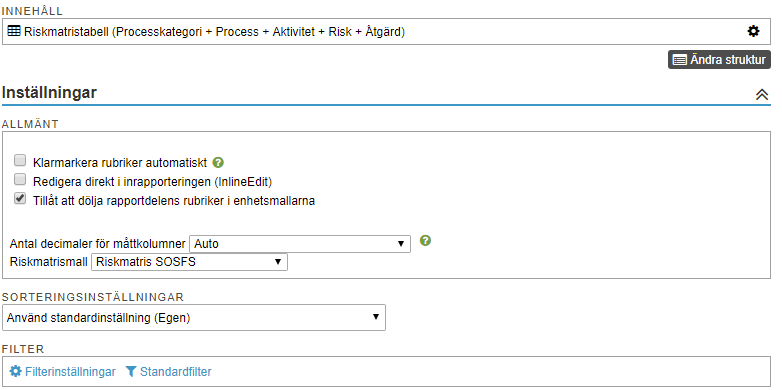
Task: Open help icon beside Klarmarkera rubriker automatiskt
Action: coord(217,163)
